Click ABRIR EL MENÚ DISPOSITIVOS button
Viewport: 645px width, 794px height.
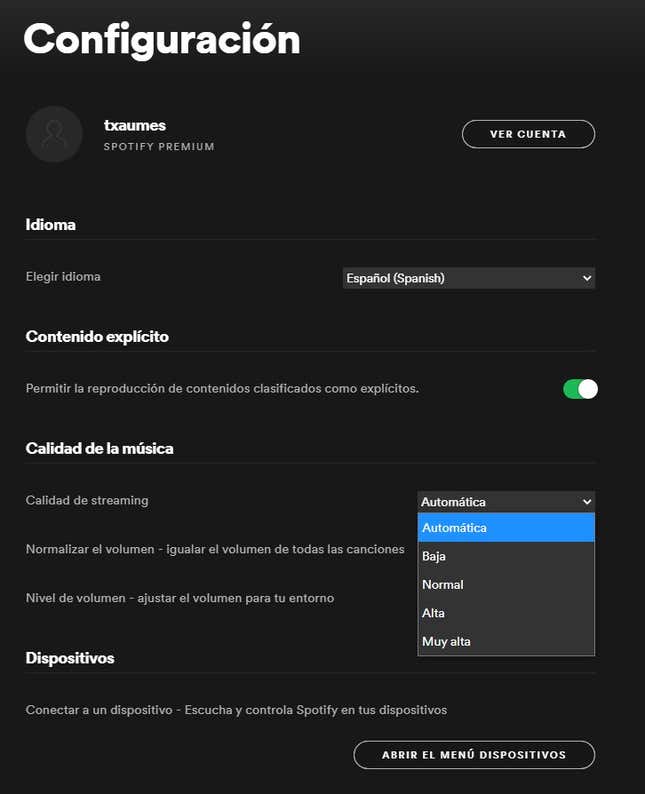474,755
